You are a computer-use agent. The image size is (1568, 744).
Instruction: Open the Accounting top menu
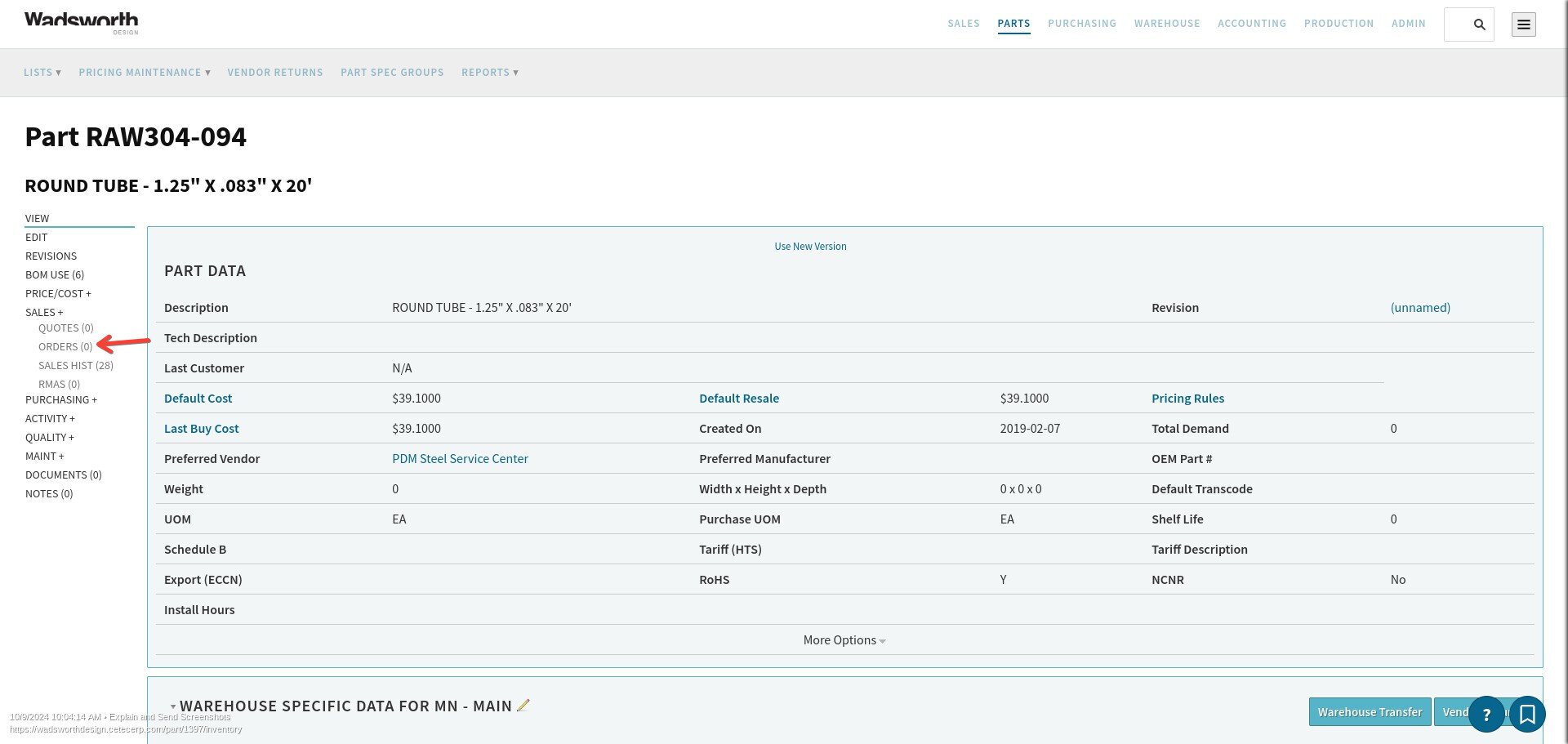tap(1252, 24)
